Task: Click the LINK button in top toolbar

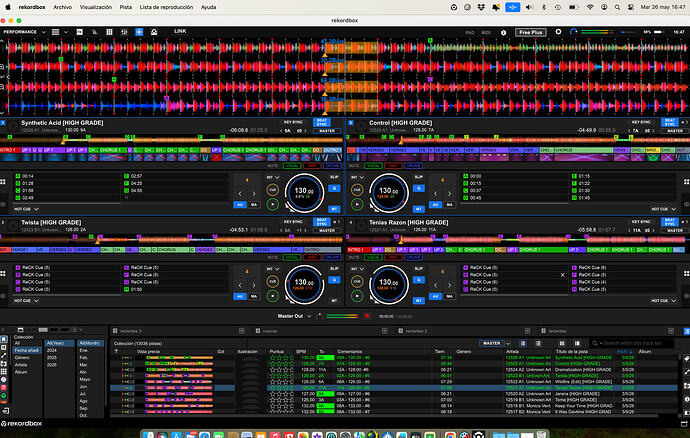Action: pos(180,31)
